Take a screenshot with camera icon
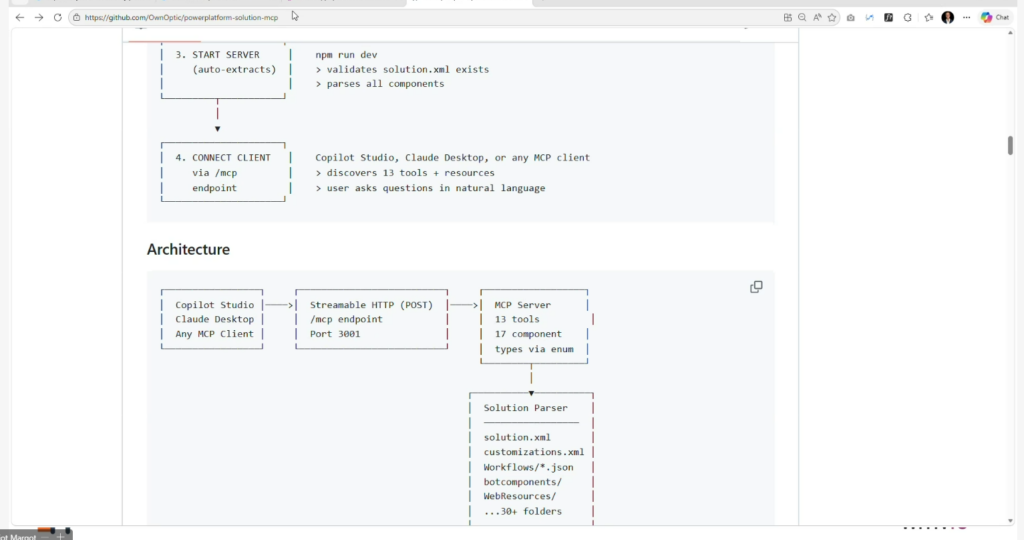Screen dimensions: 1024x540 coord(850,17)
